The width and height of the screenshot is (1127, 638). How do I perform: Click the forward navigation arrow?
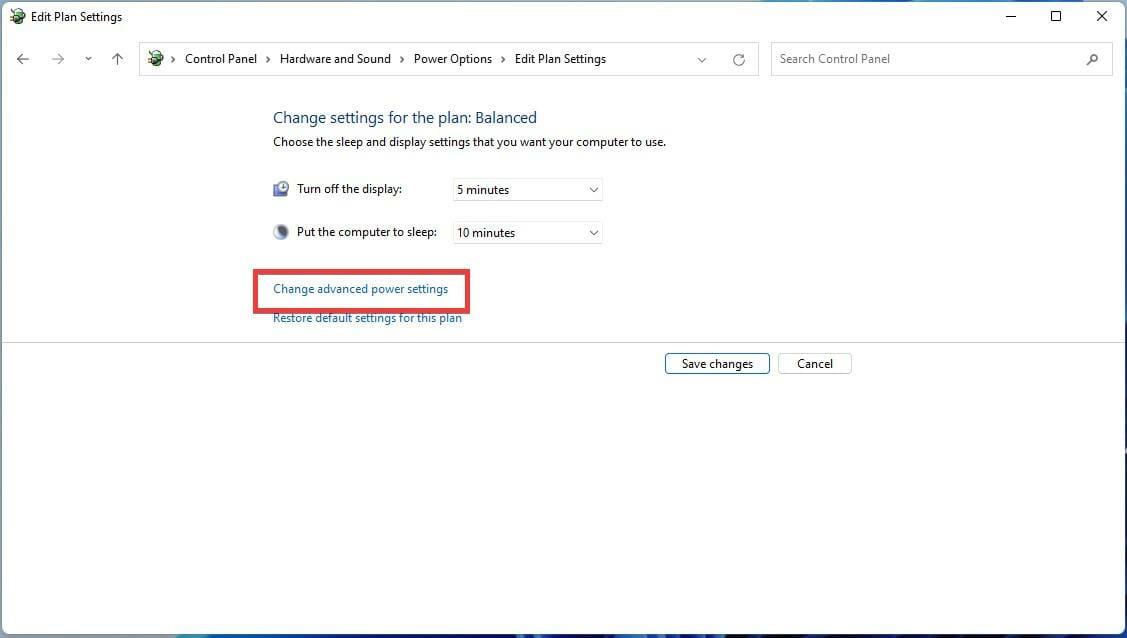[57, 59]
